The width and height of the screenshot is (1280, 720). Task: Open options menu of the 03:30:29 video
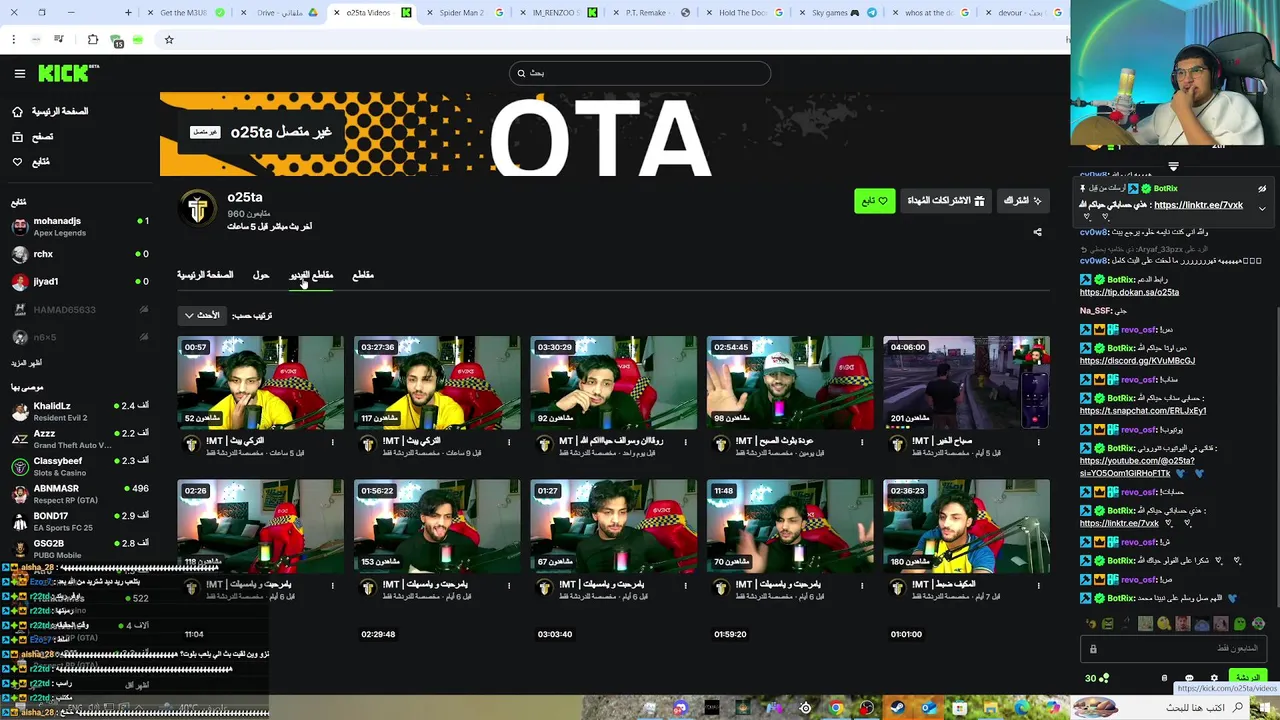click(685, 441)
